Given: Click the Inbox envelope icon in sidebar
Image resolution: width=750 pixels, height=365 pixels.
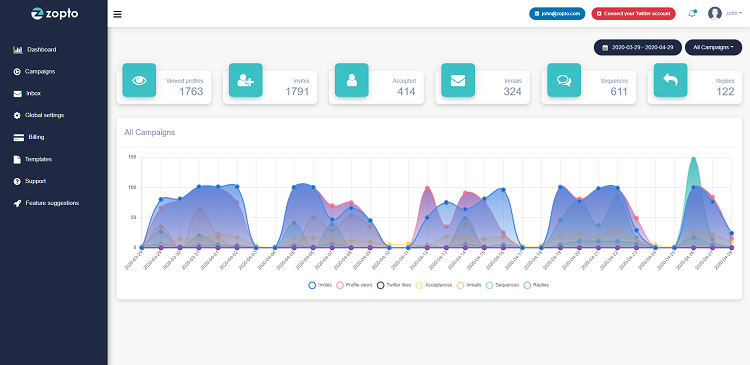Looking at the screenshot, I should pos(18,94).
